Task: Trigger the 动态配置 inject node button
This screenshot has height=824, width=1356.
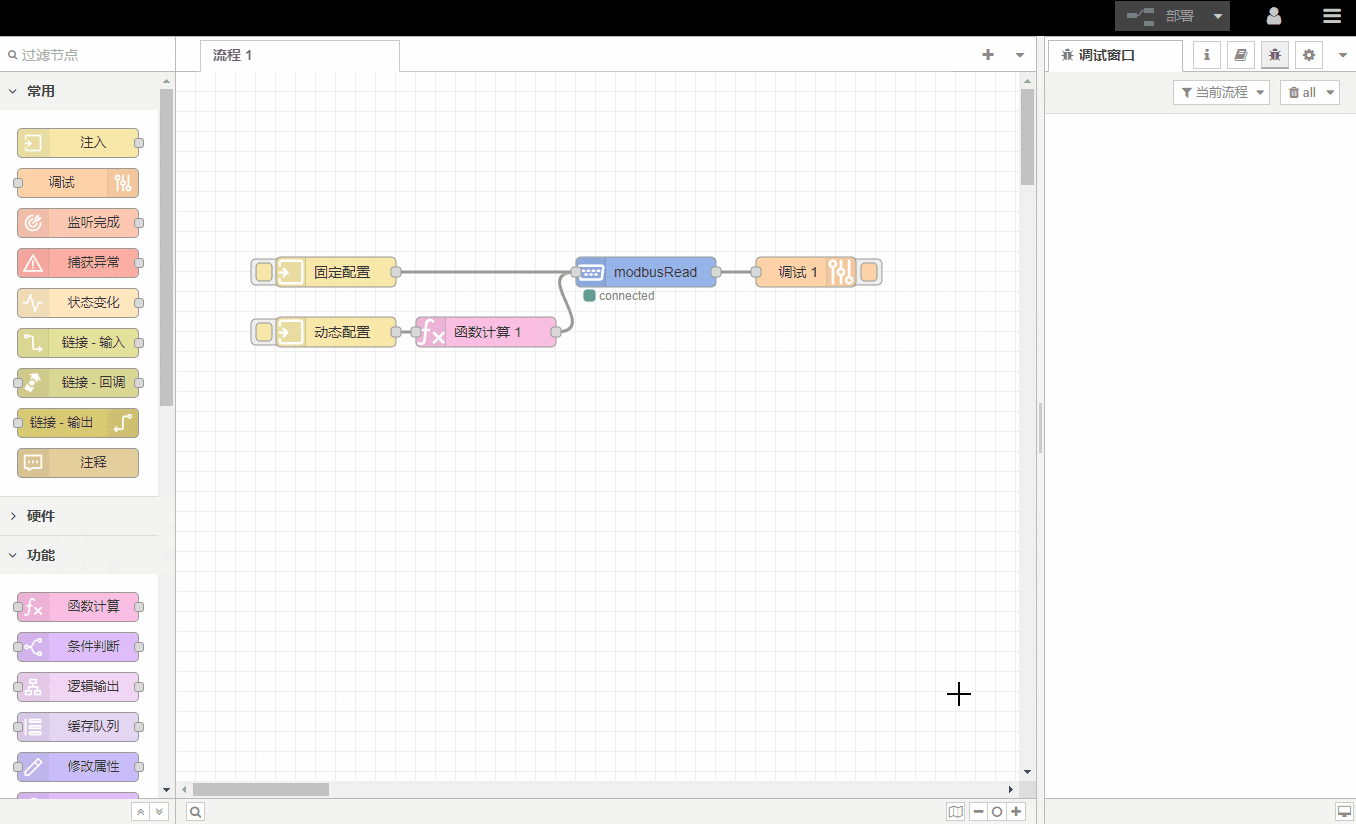Action: coord(263,332)
